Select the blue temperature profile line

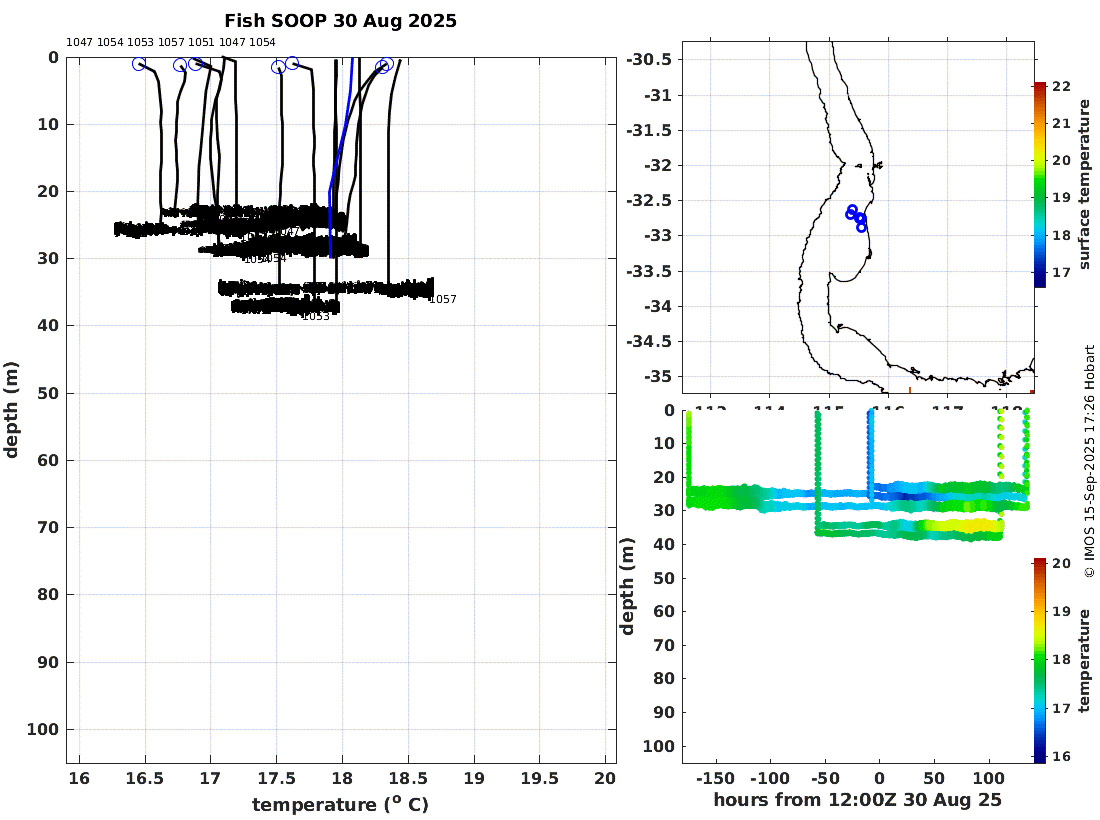coord(339,158)
